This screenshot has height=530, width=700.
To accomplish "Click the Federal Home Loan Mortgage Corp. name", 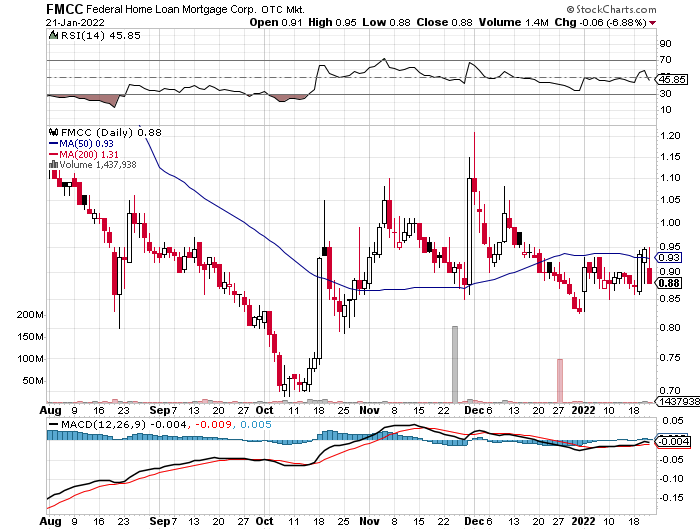I will point(171,9).
